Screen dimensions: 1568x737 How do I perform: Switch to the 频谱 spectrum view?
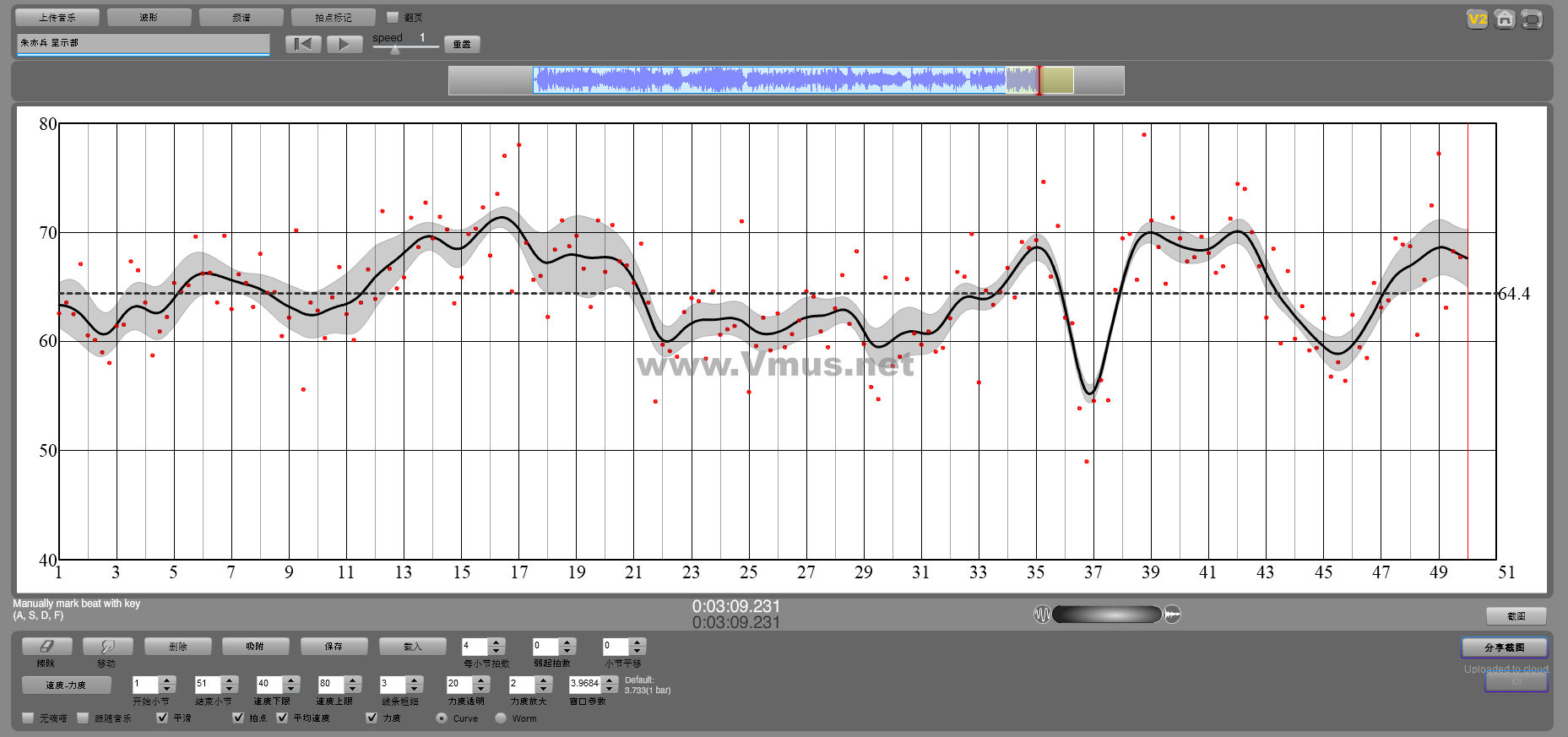coord(241,17)
